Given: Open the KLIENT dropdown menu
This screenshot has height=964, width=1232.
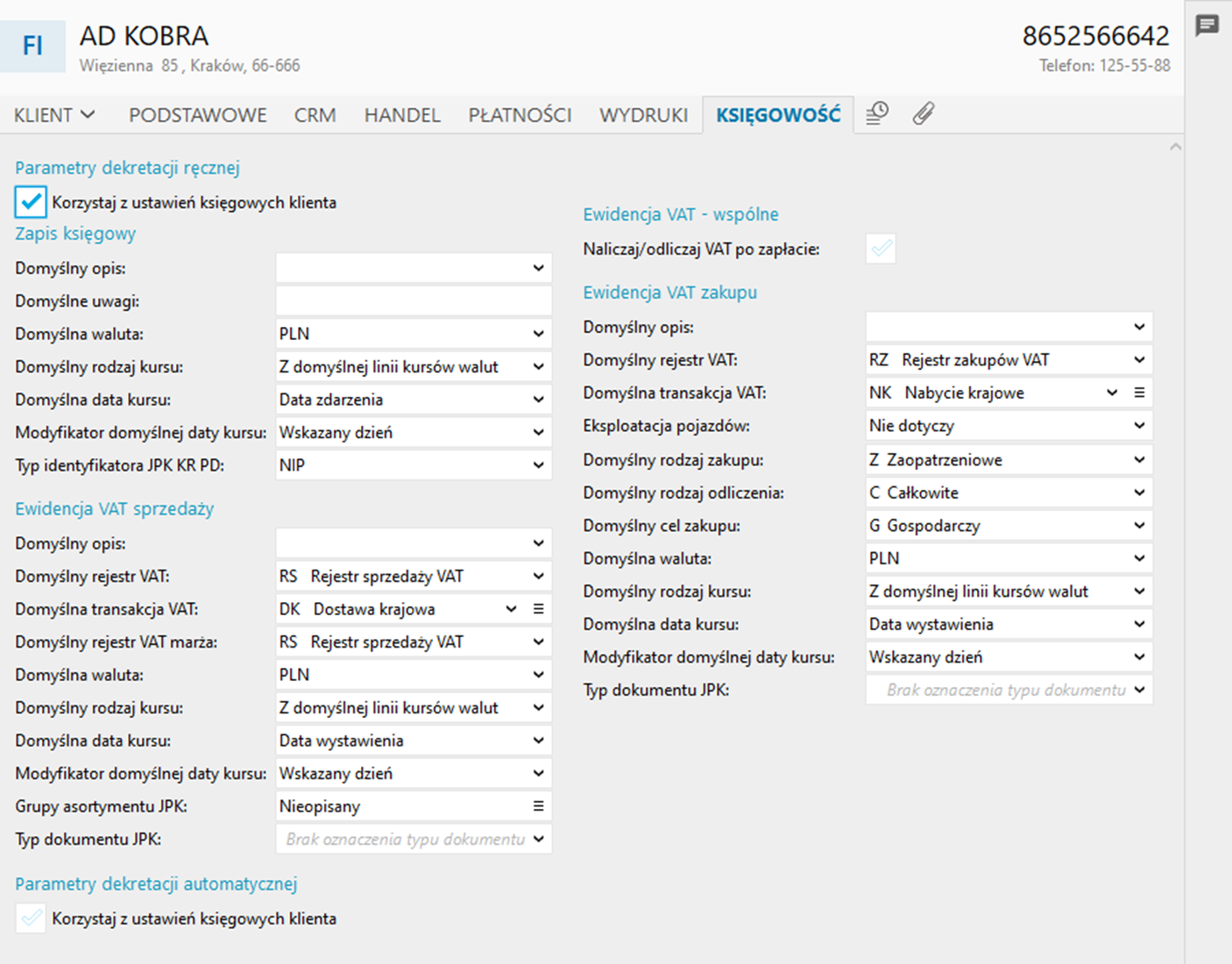Looking at the screenshot, I should click(x=54, y=115).
